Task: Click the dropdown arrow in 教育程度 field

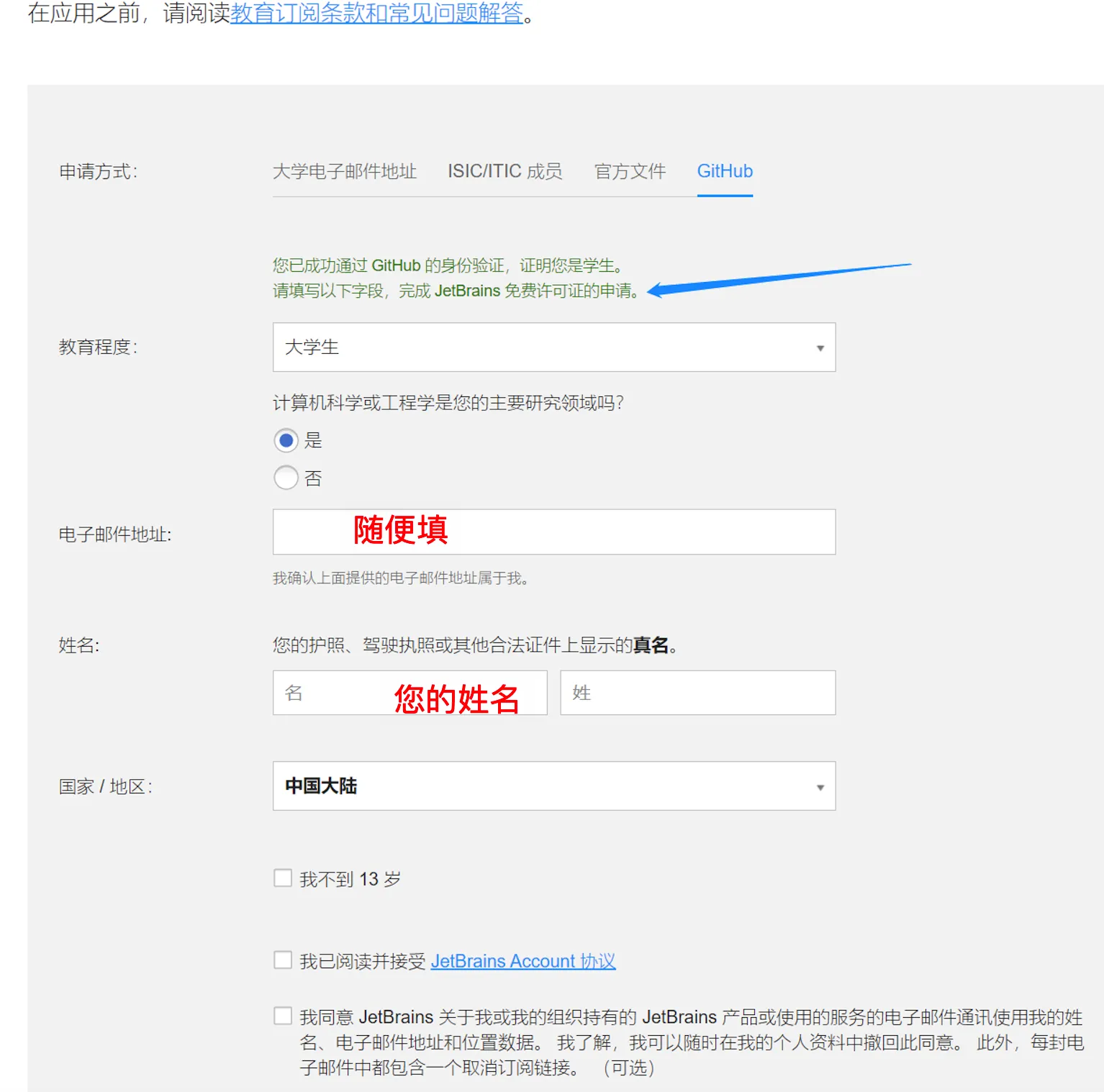Action: [820, 348]
